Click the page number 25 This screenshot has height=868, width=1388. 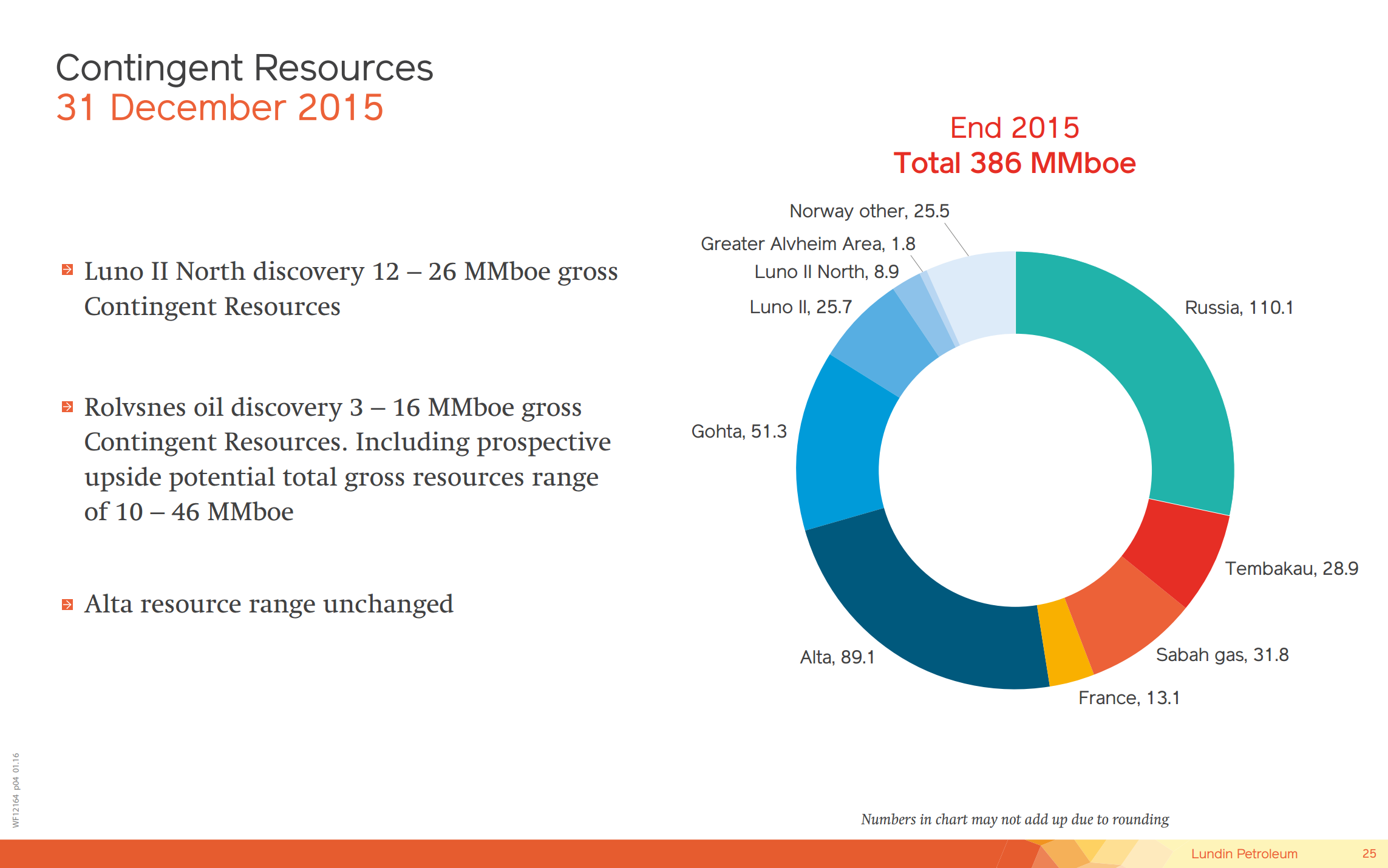tap(1369, 854)
